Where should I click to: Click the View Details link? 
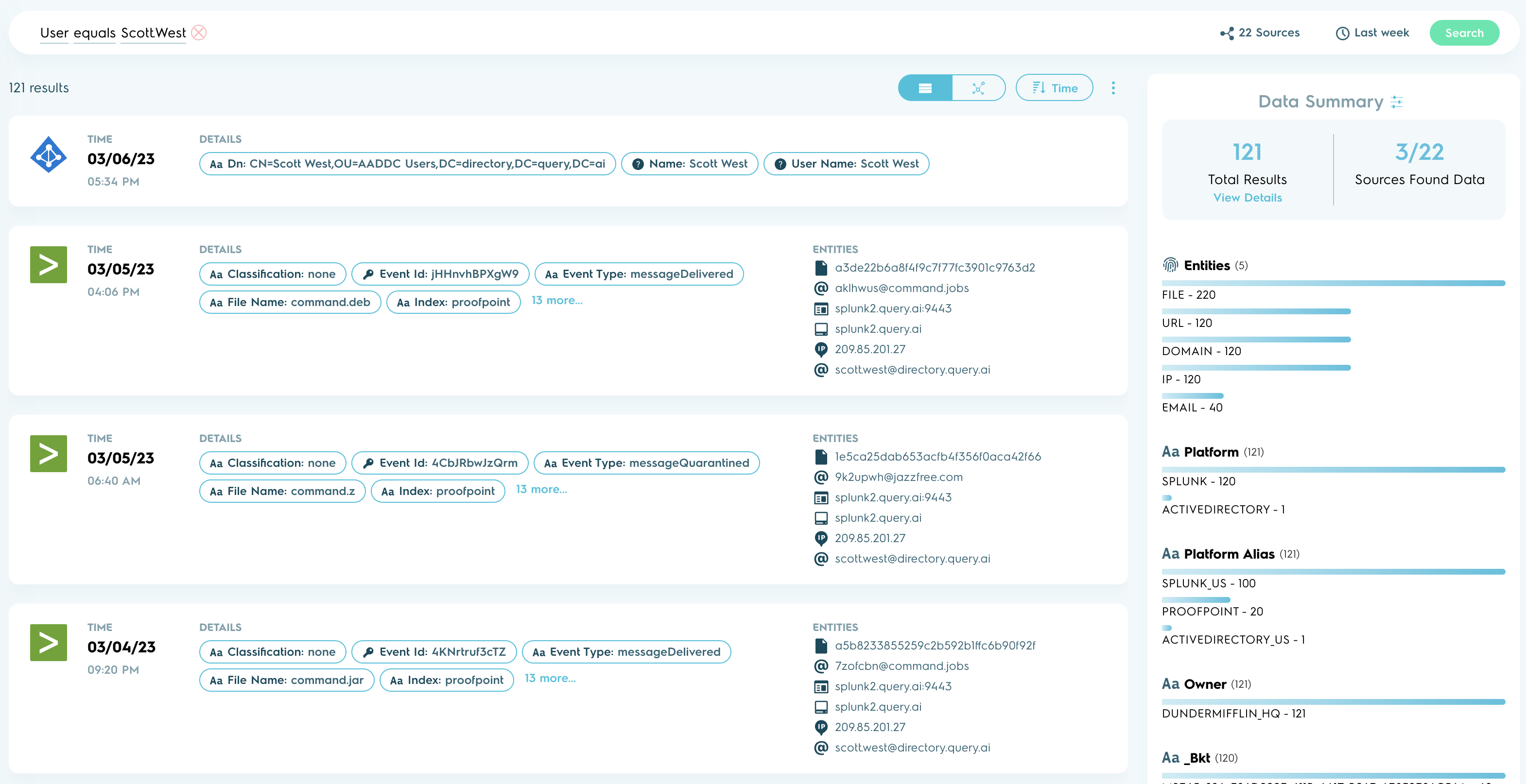tap(1247, 198)
